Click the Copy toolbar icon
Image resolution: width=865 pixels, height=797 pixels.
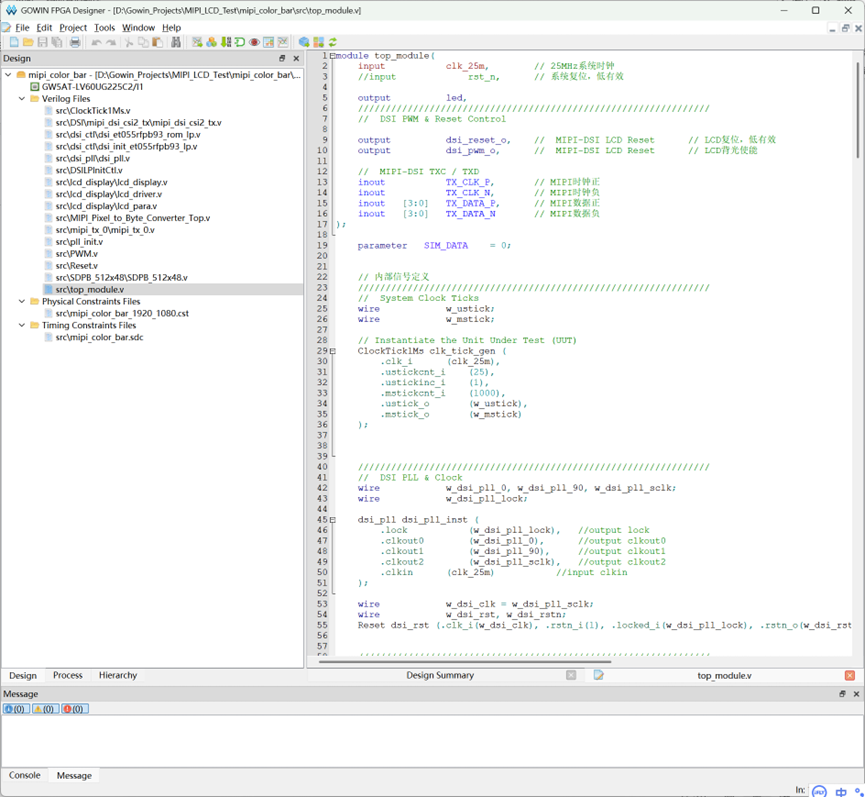[143, 42]
